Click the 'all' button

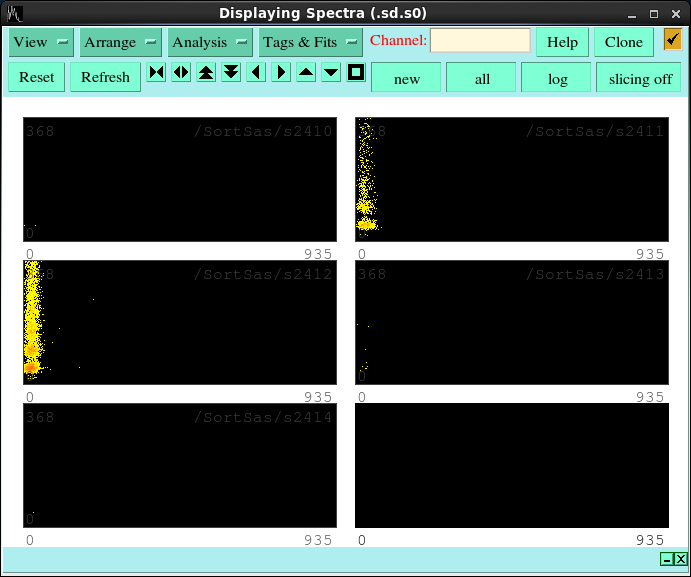pyautogui.click(x=481, y=78)
